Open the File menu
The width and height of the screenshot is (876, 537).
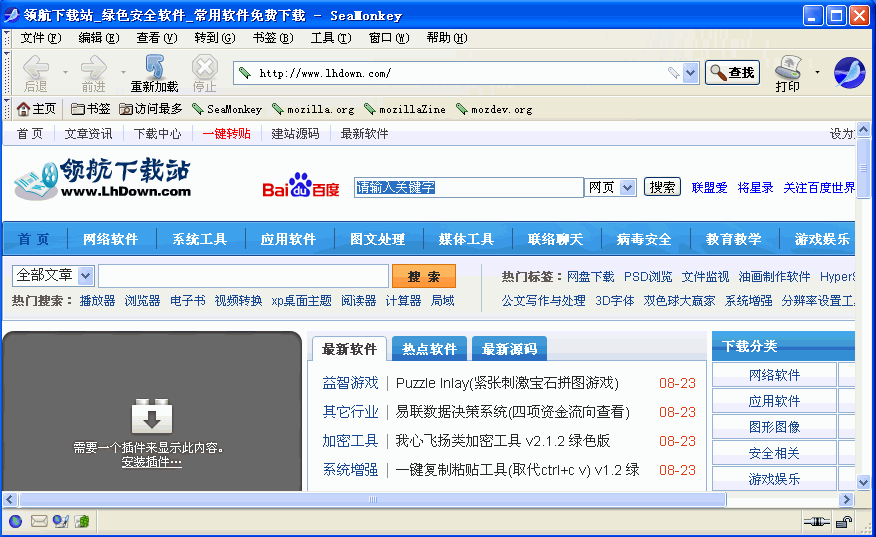41,38
